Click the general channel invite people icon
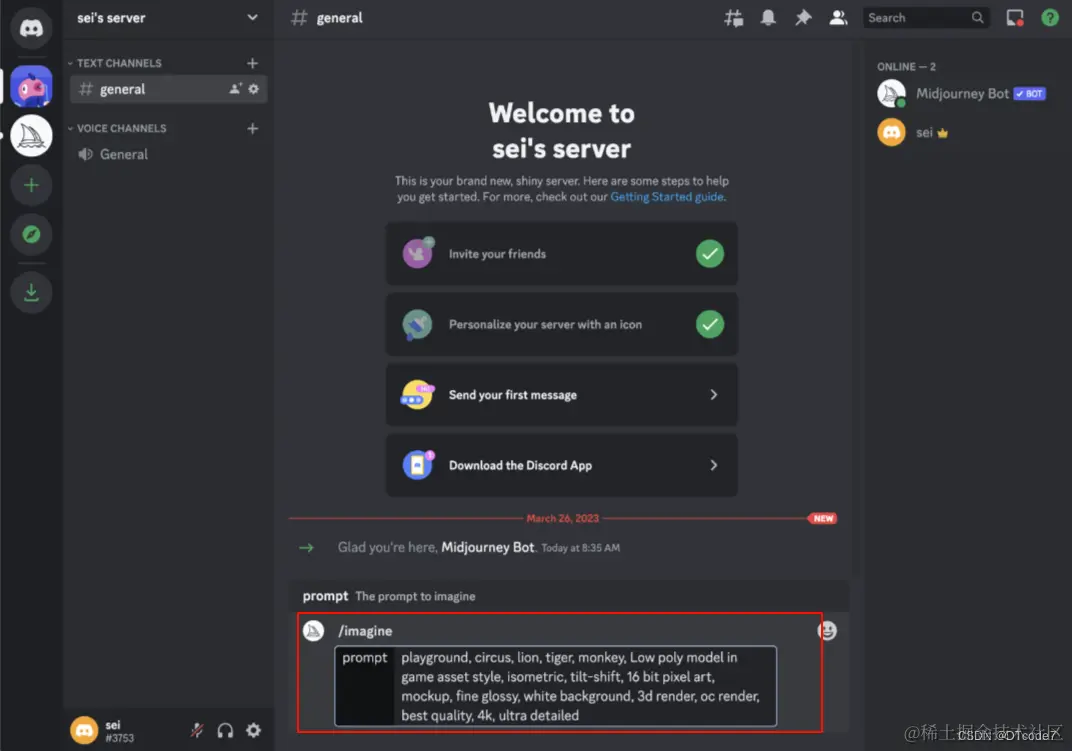Image resolution: width=1072 pixels, height=751 pixels. [235, 89]
